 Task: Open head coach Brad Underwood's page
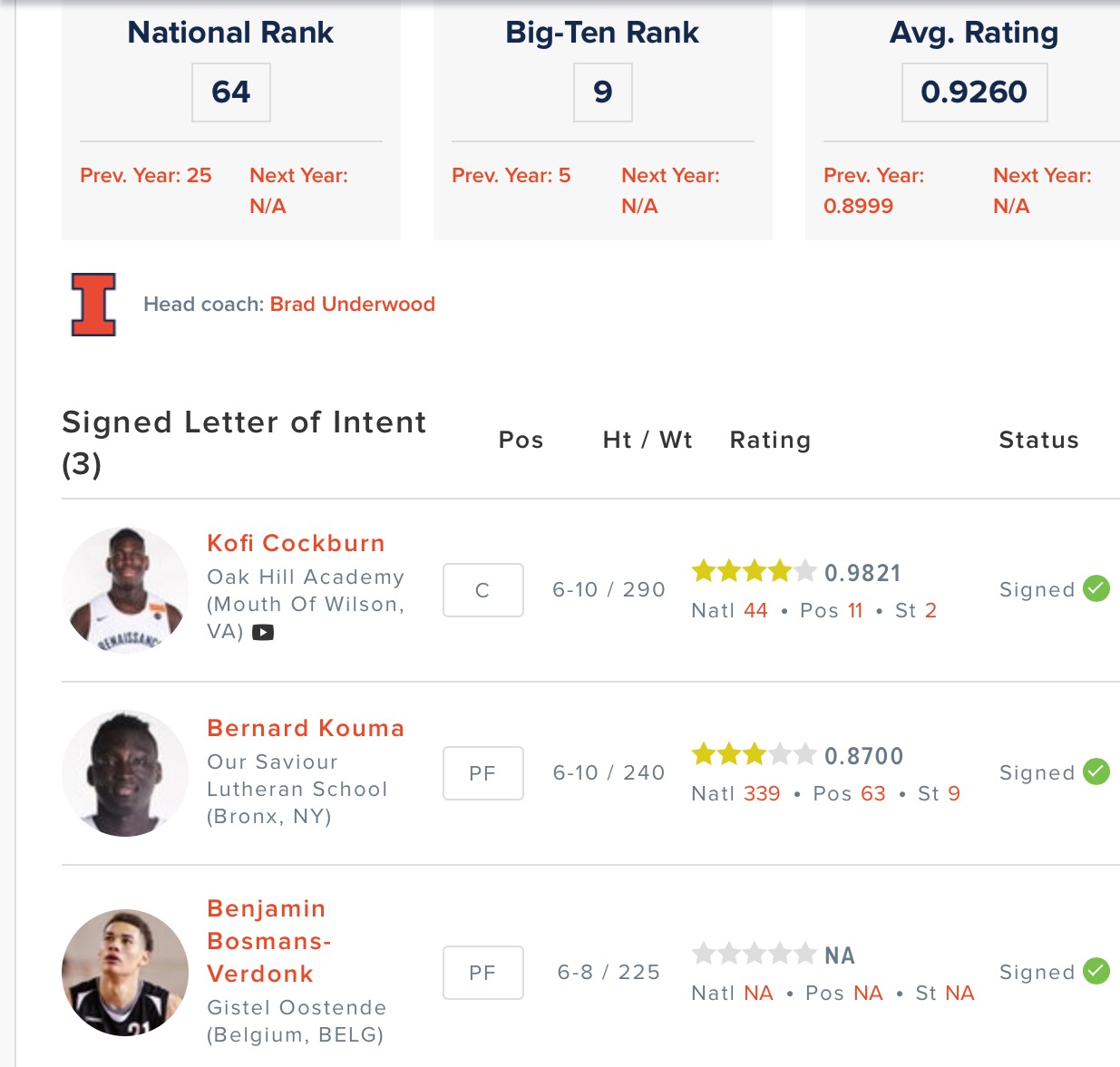(x=352, y=304)
